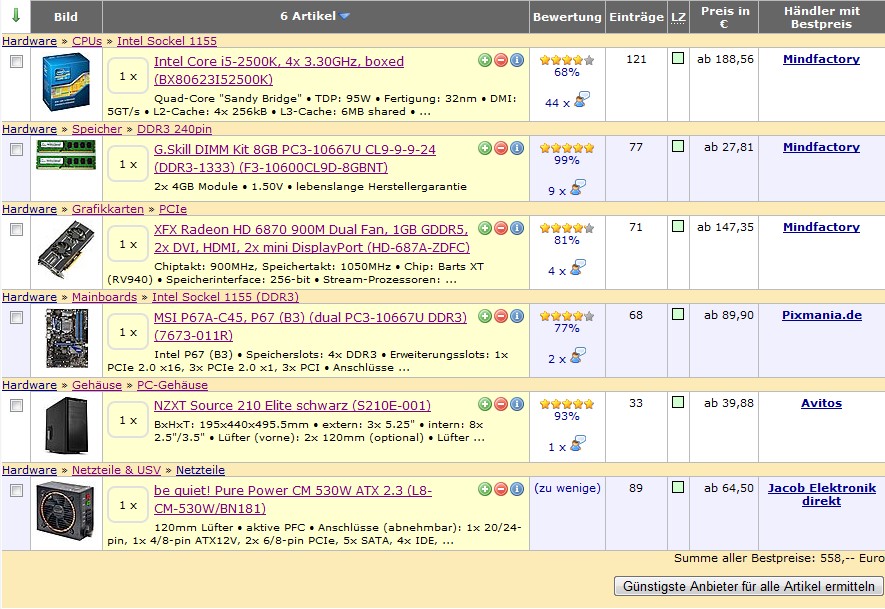This screenshot has width=885, height=609.
Task: Click green plus icon for MSI P67A-C45
Action: (x=485, y=316)
